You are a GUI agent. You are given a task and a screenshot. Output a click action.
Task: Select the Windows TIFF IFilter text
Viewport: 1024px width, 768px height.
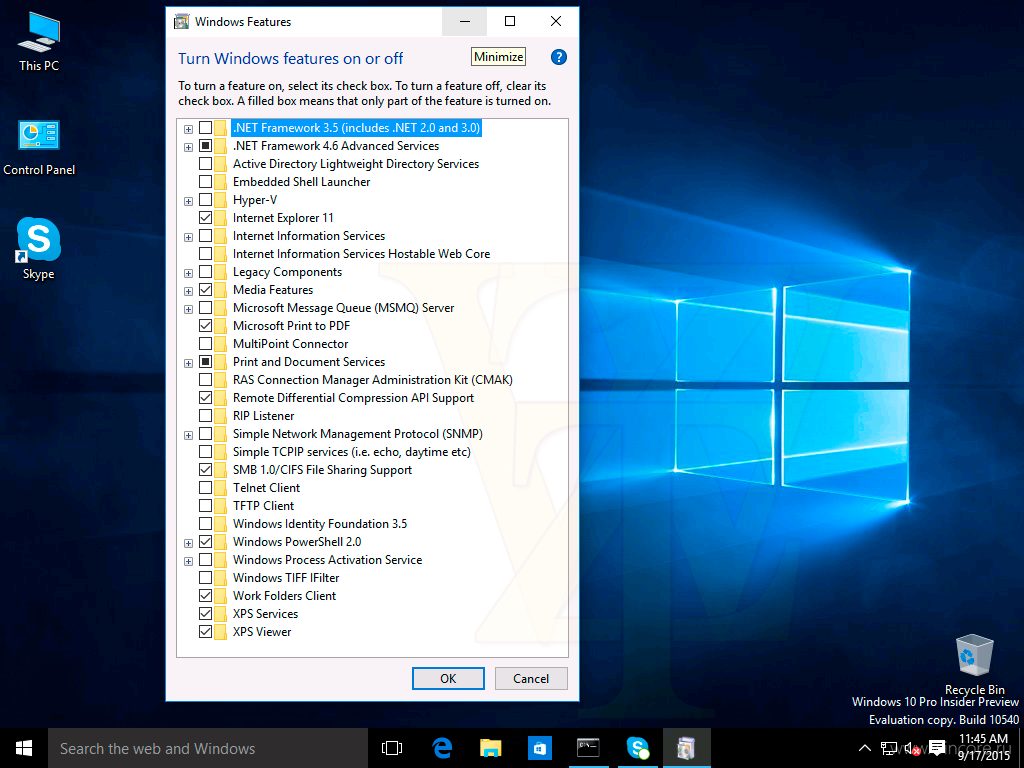[x=286, y=578]
